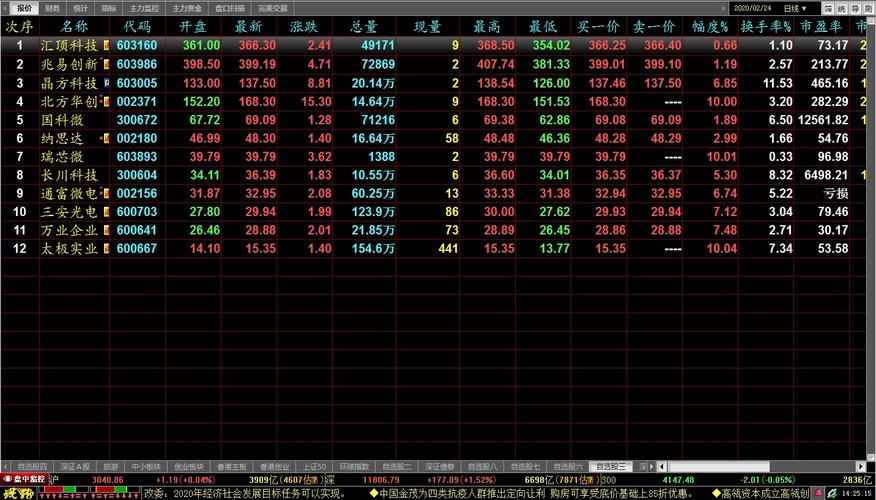The height and width of the screenshot is (500, 876).
Task: Switch to the 指标 tab
Action: pyautogui.click(x=109, y=8)
